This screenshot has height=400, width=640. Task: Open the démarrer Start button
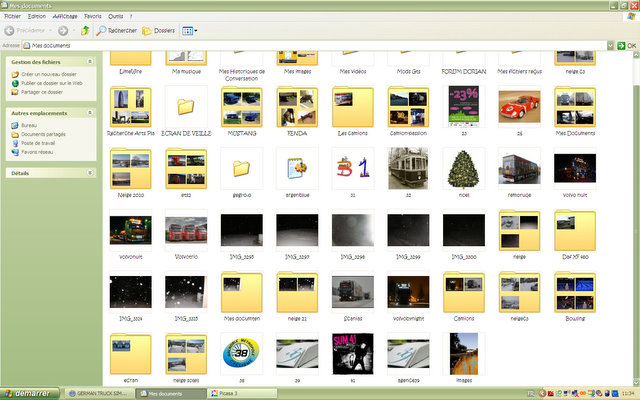pyautogui.click(x=29, y=393)
